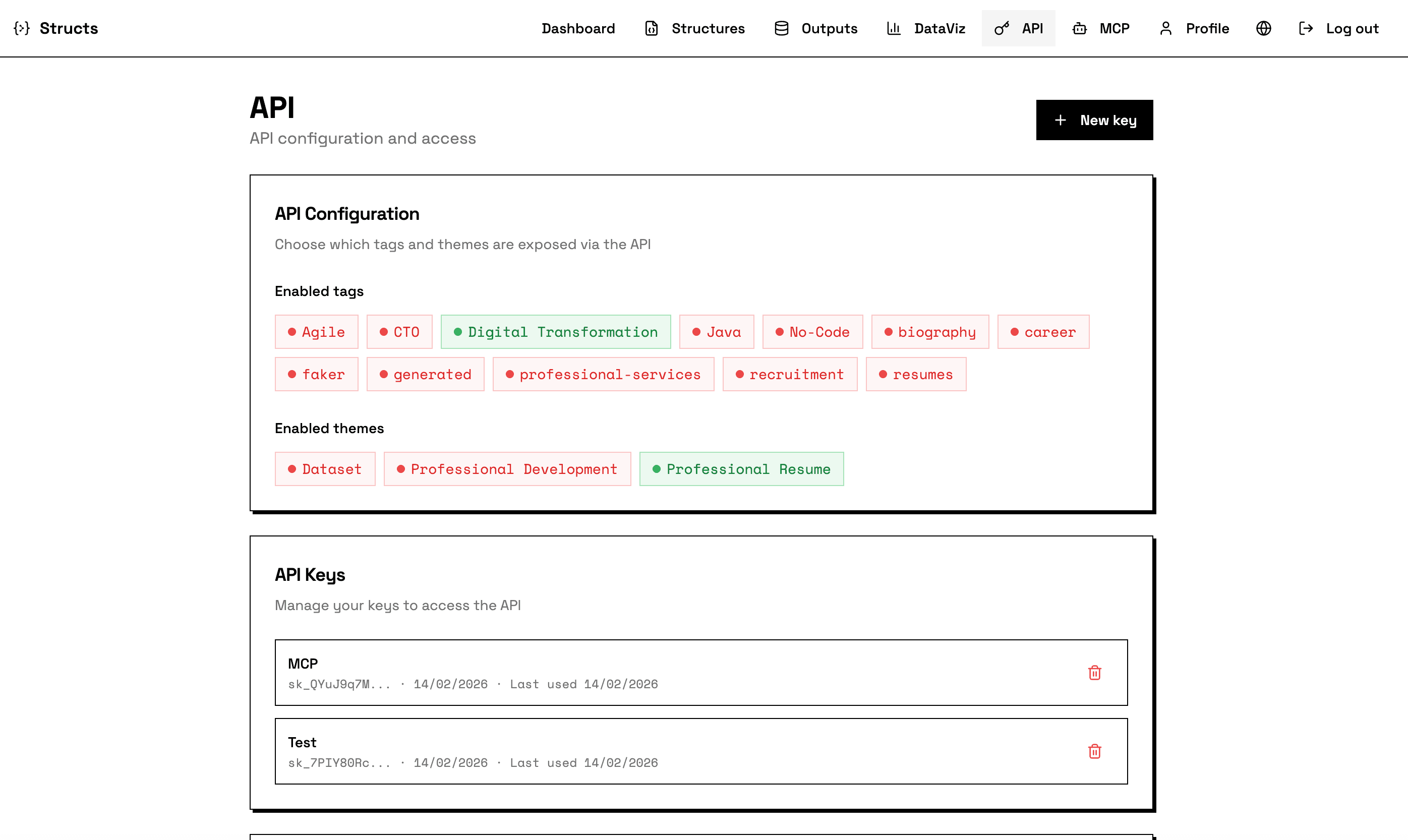Viewport: 1408px width, 840px height.
Task: Open the Dashboard page
Action: pyautogui.click(x=578, y=28)
